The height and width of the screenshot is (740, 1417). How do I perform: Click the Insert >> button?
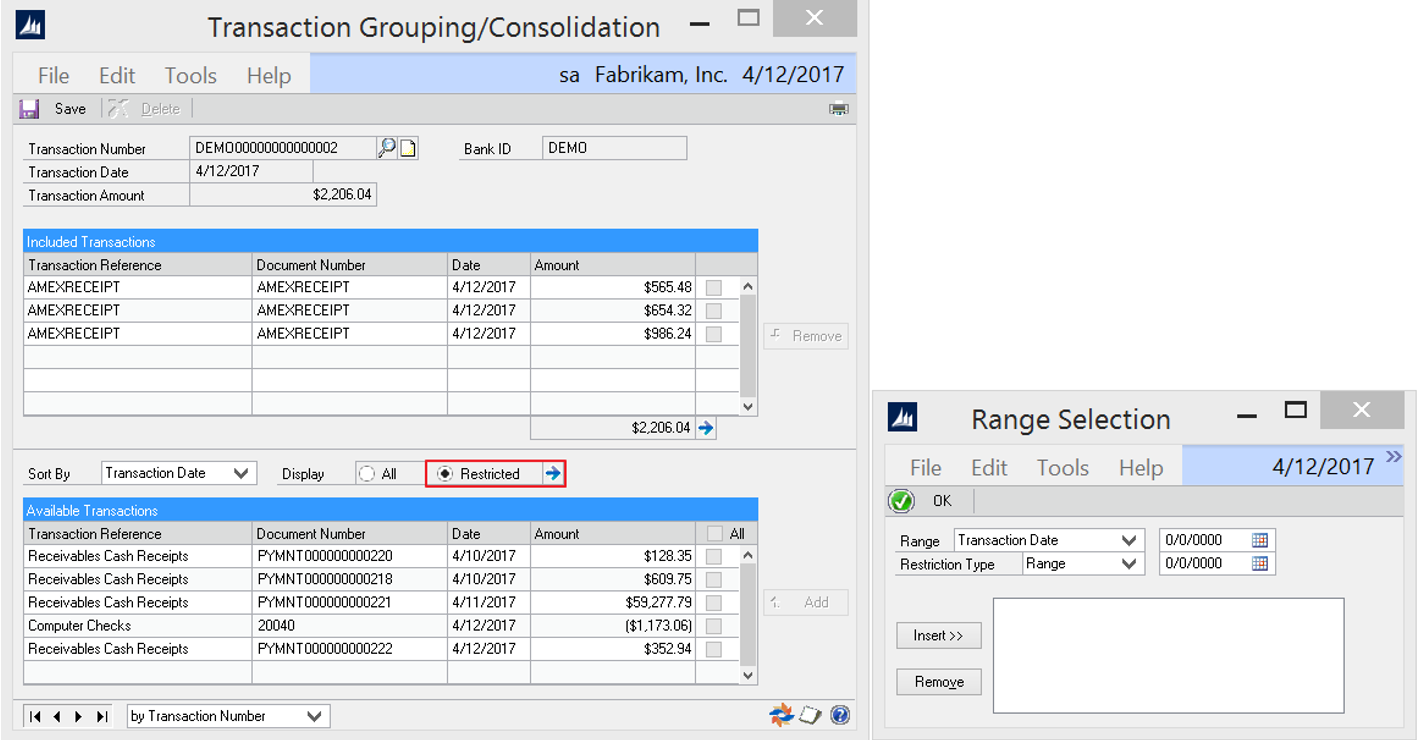coord(938,636)
